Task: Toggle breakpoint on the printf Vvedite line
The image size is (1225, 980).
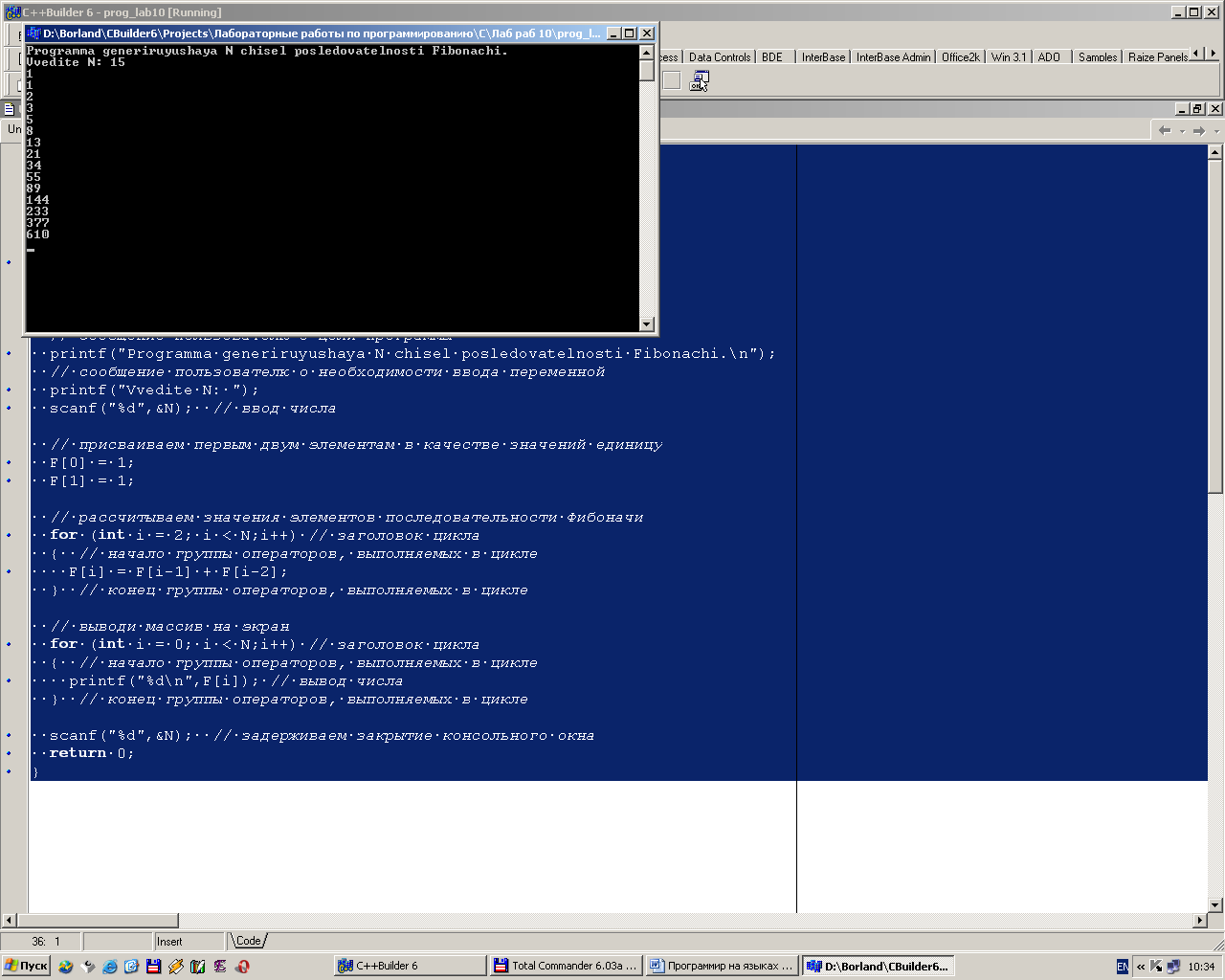Action: 10,390
